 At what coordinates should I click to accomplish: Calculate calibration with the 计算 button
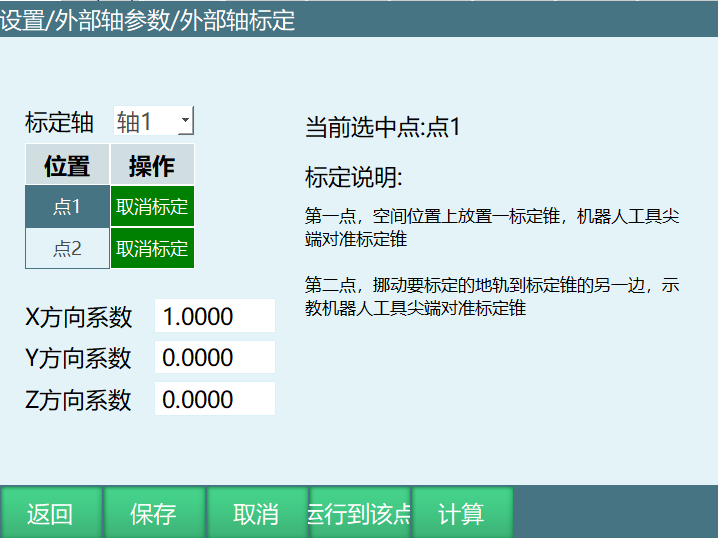click(462, 514)
